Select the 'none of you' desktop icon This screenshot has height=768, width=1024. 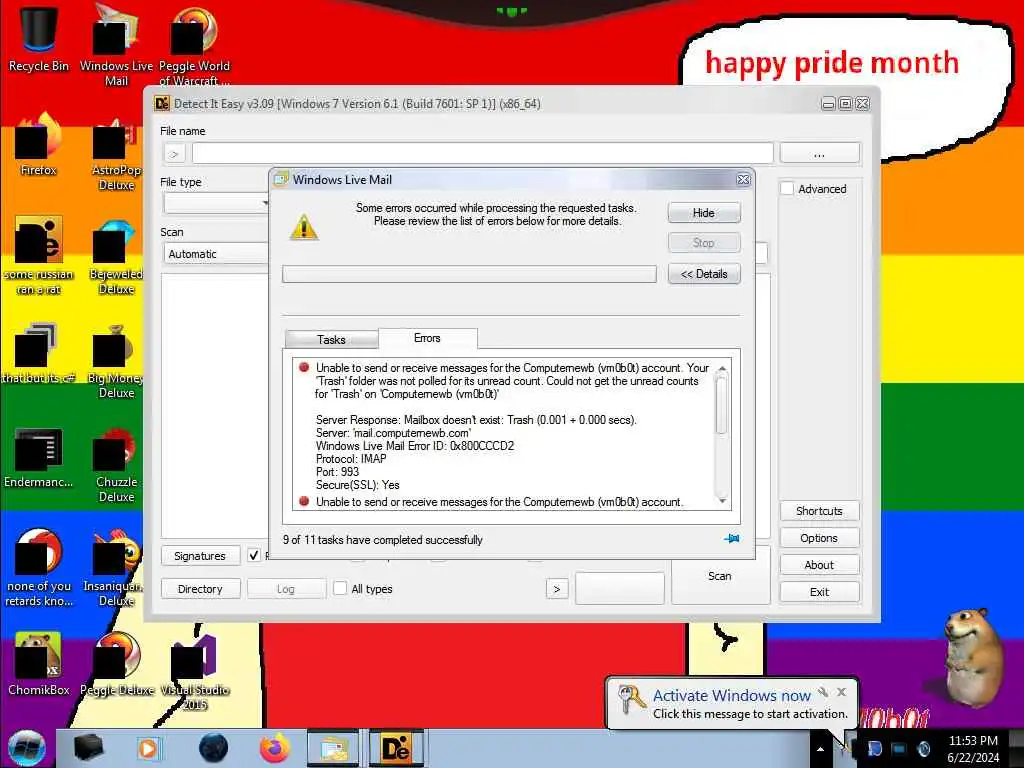coord(39,567)
